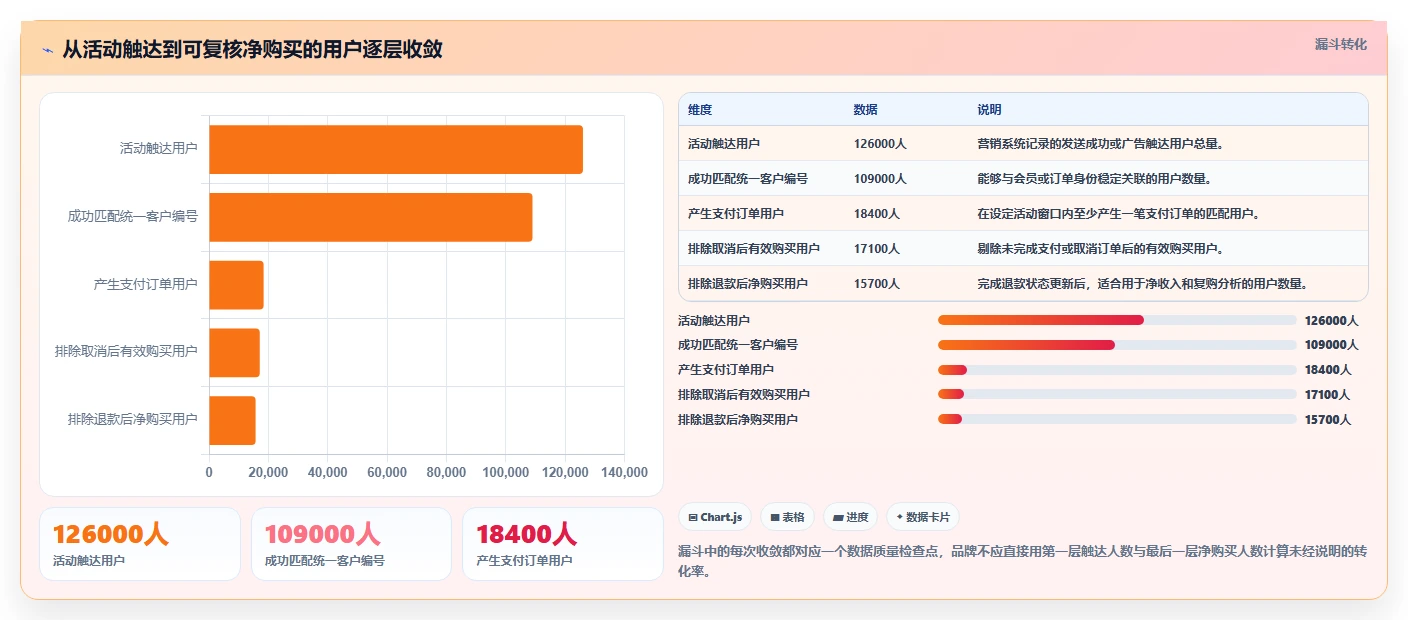Click the 排除退款后净购买用户 orange chart bar

click(x=232, y=420)
